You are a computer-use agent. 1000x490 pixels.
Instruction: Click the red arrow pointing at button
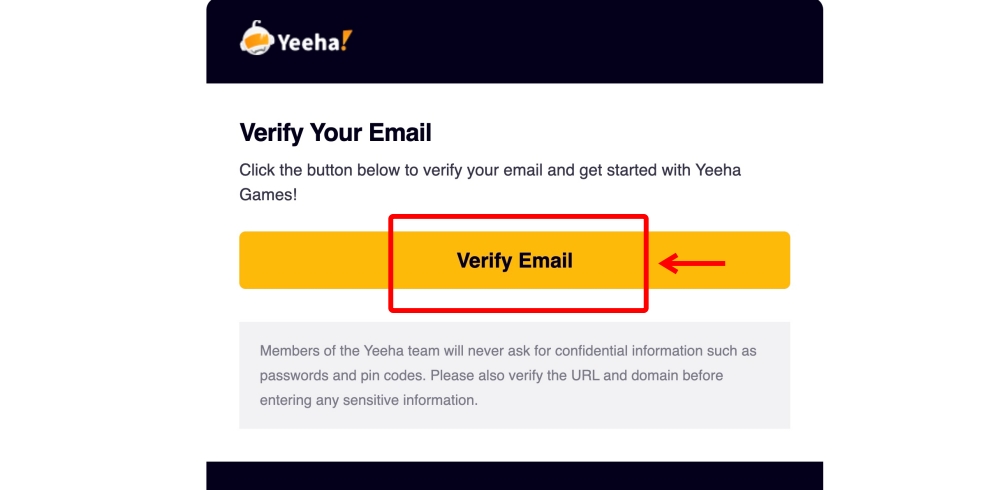tap(692, 263)
